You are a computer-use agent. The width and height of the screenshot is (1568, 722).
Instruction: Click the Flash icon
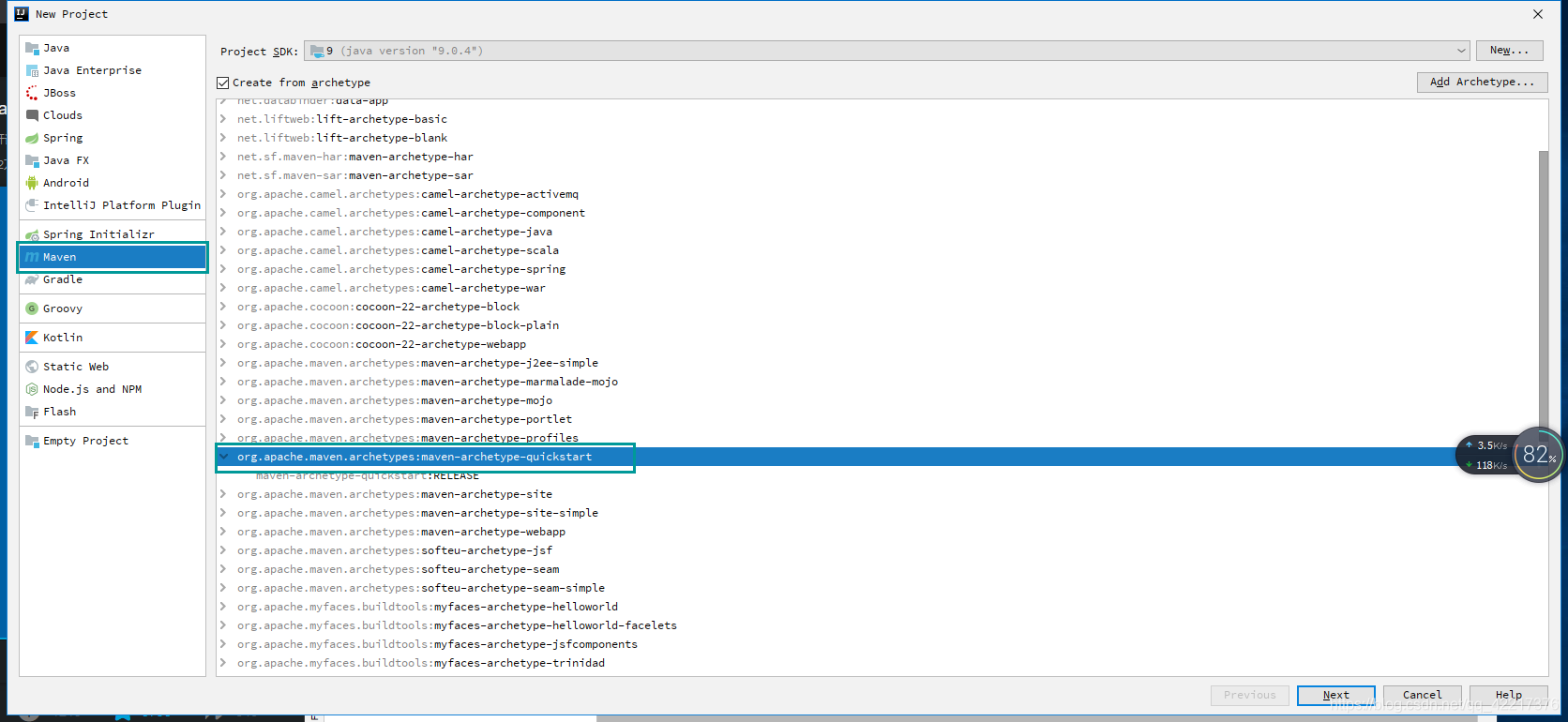[32, 412]
